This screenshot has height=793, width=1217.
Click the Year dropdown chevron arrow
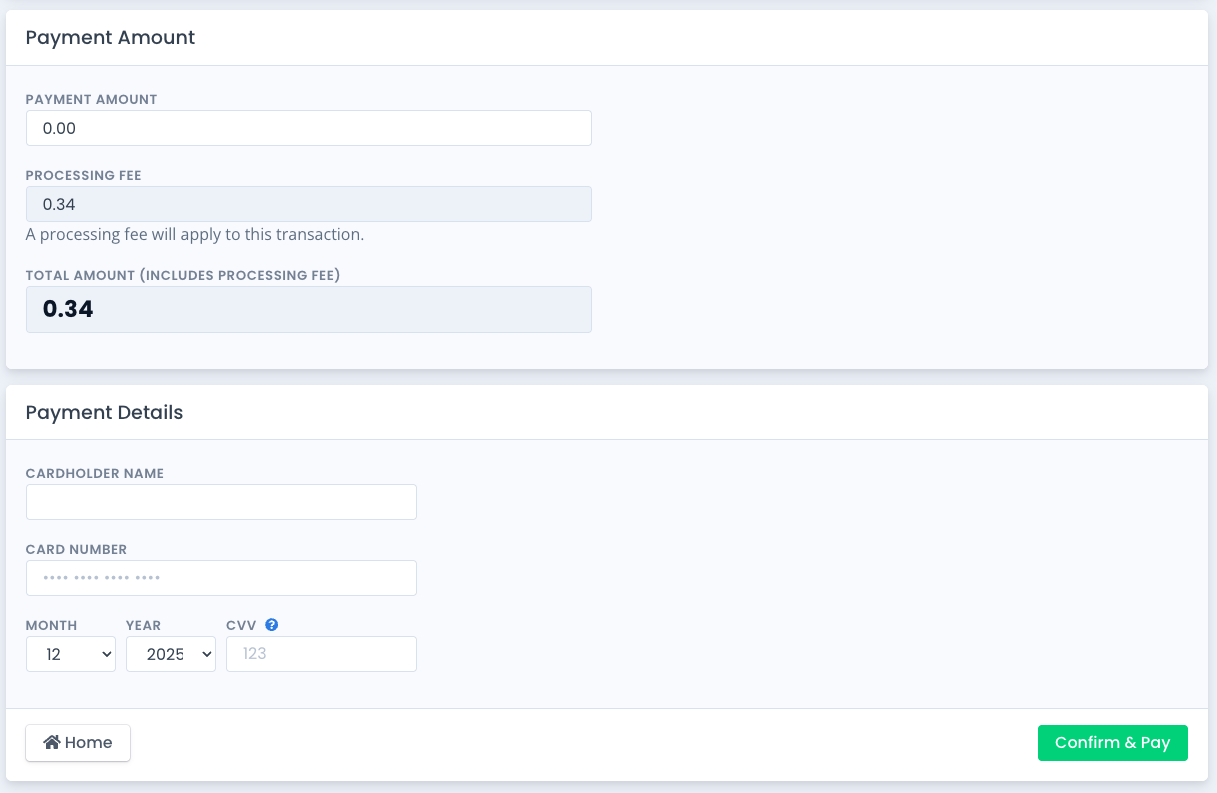coord(205,654)
